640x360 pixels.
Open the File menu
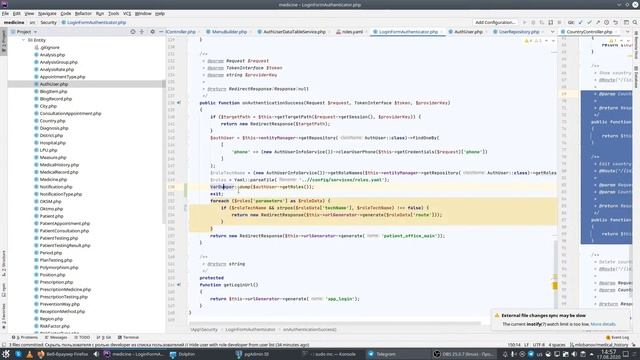(5, 13)
